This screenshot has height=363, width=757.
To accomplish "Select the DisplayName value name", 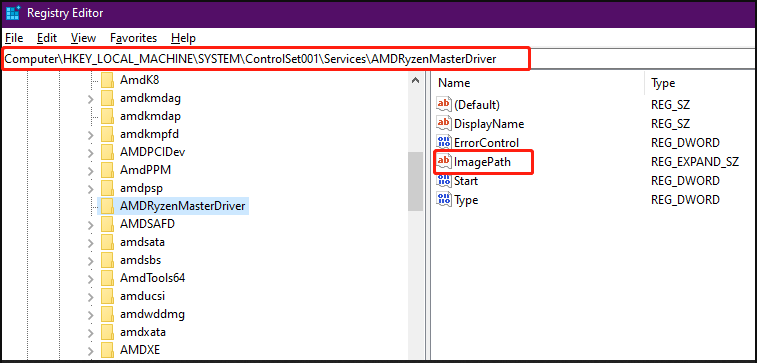I will [x=489, y=124].
